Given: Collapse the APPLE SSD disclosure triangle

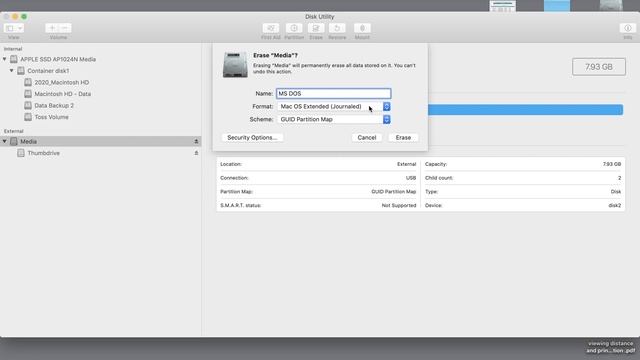Looking at the screenshot, I should click(x=4, y=59).
